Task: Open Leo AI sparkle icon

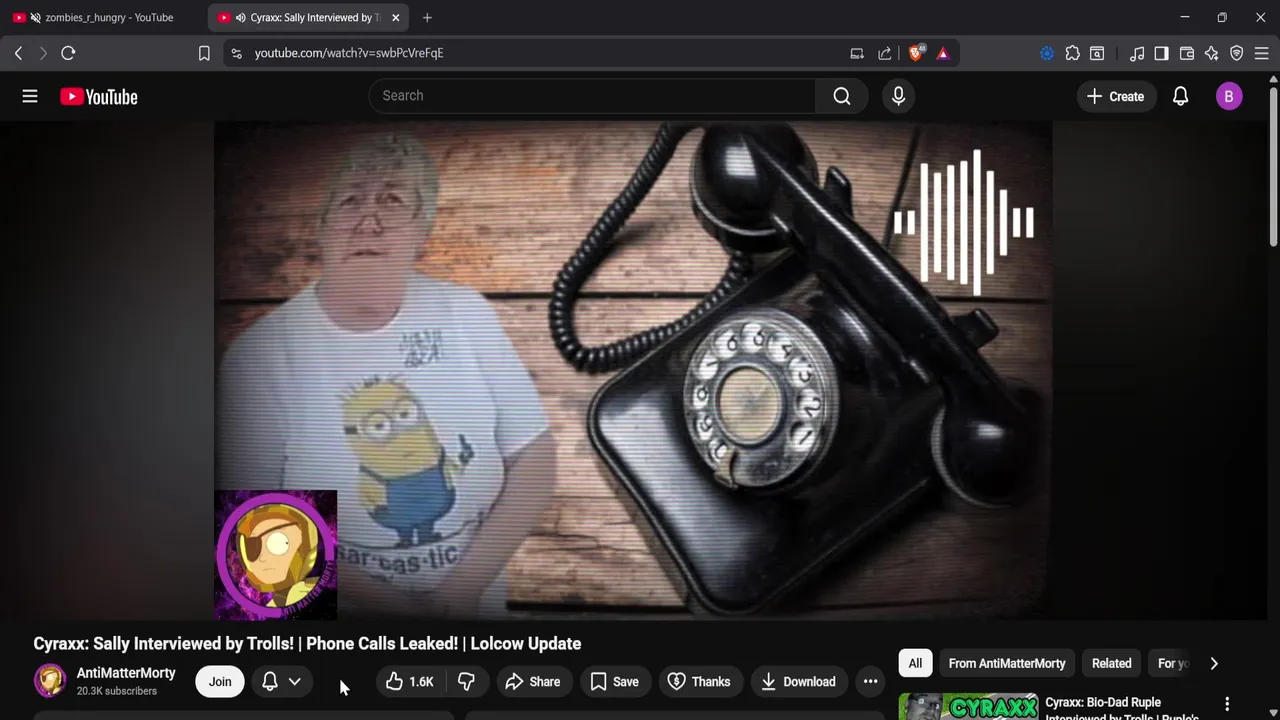Action: coord(1212,53)
